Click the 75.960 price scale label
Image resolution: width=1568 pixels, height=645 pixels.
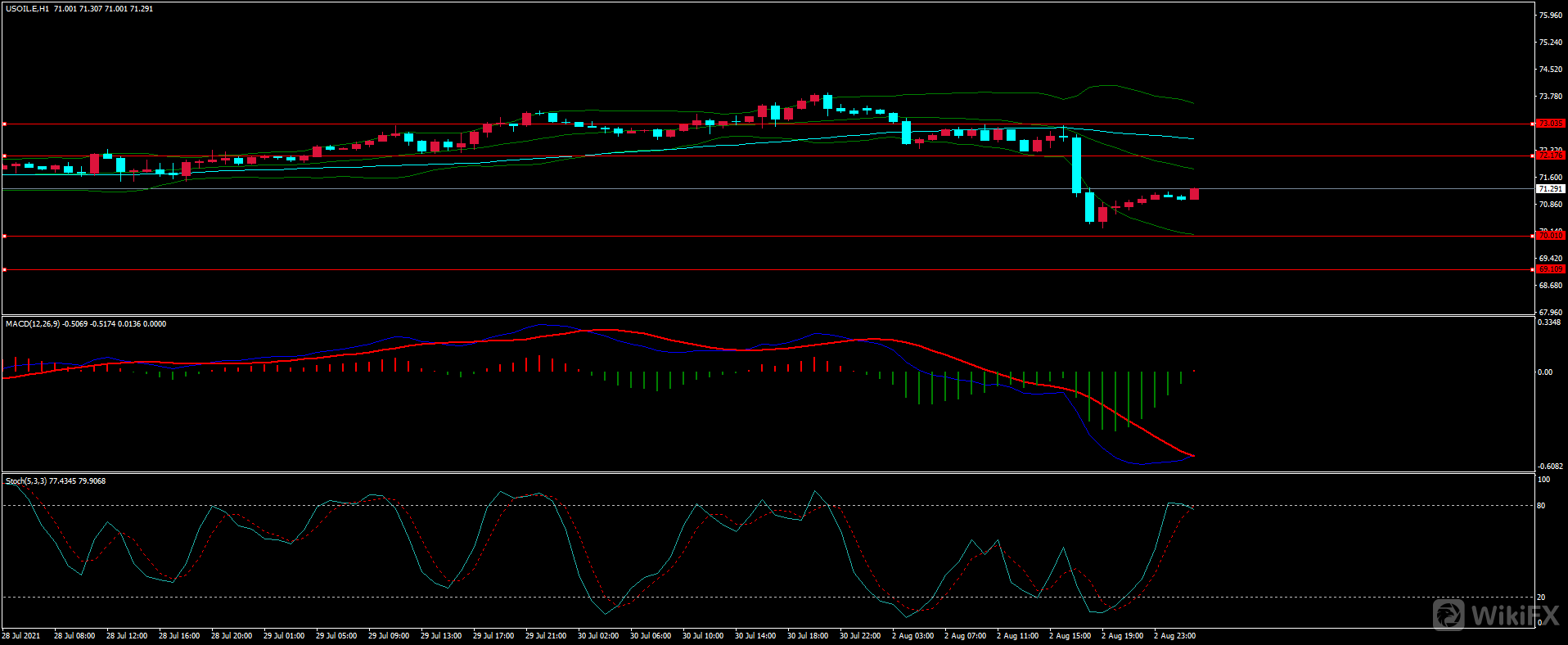pos(1550,16)
